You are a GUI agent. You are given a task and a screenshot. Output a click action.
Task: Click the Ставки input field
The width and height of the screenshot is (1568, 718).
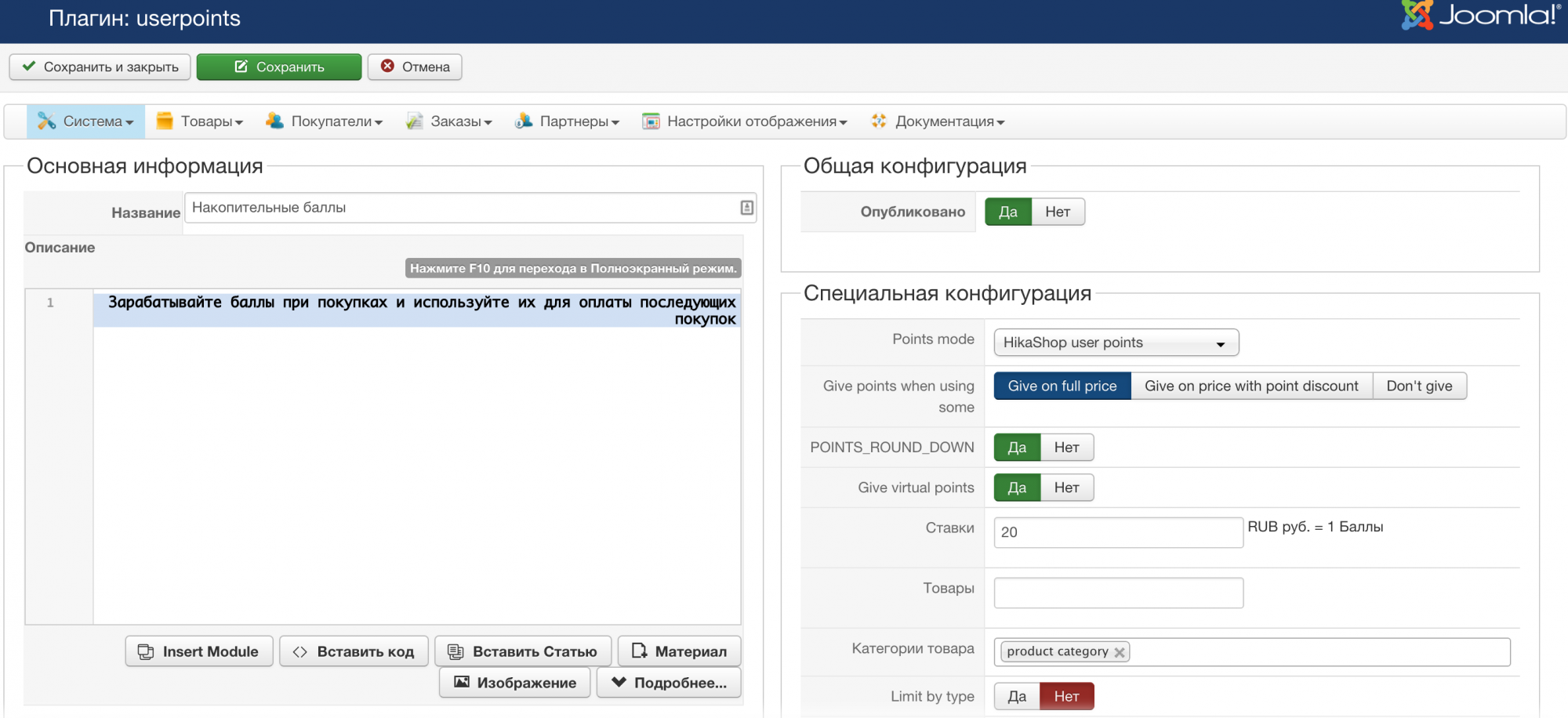pyautogui.click(x=1119, y=532)
